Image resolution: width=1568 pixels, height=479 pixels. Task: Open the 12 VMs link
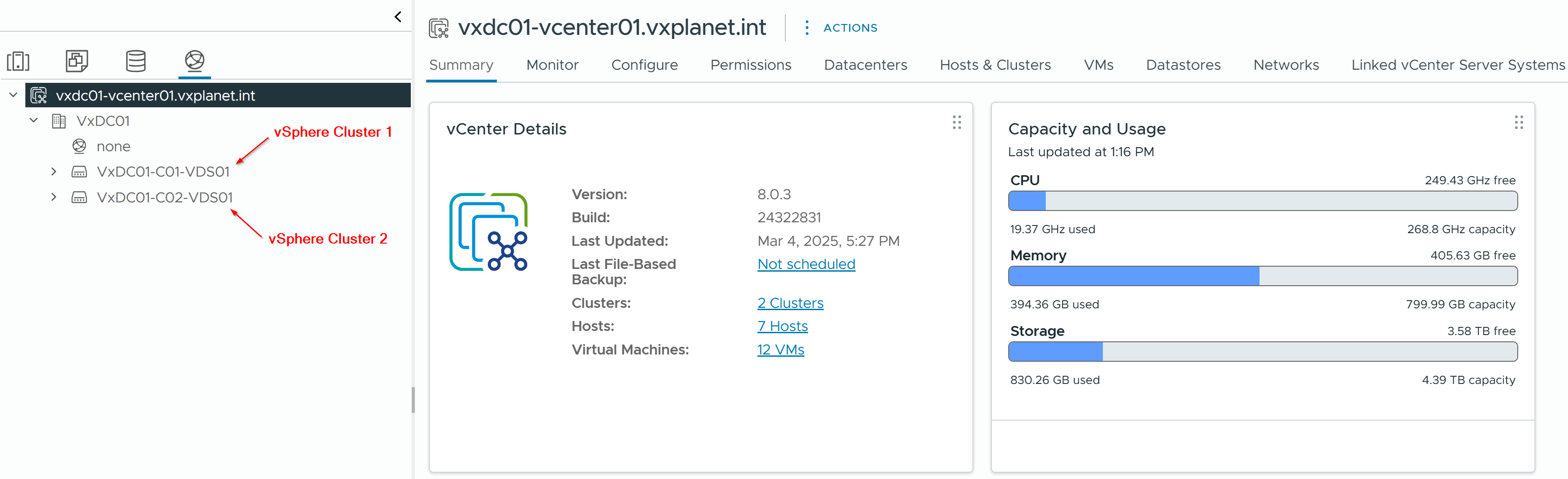(780, 350)
